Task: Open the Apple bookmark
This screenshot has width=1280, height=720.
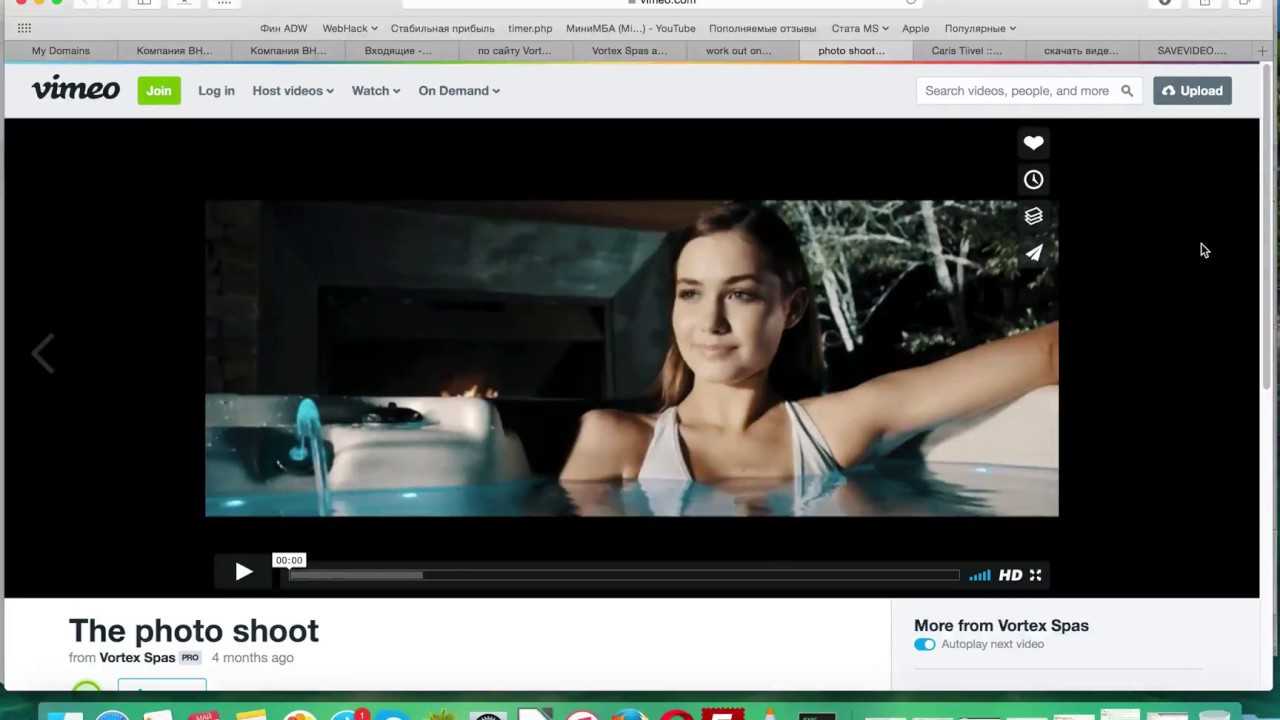Action: point(915,28)
